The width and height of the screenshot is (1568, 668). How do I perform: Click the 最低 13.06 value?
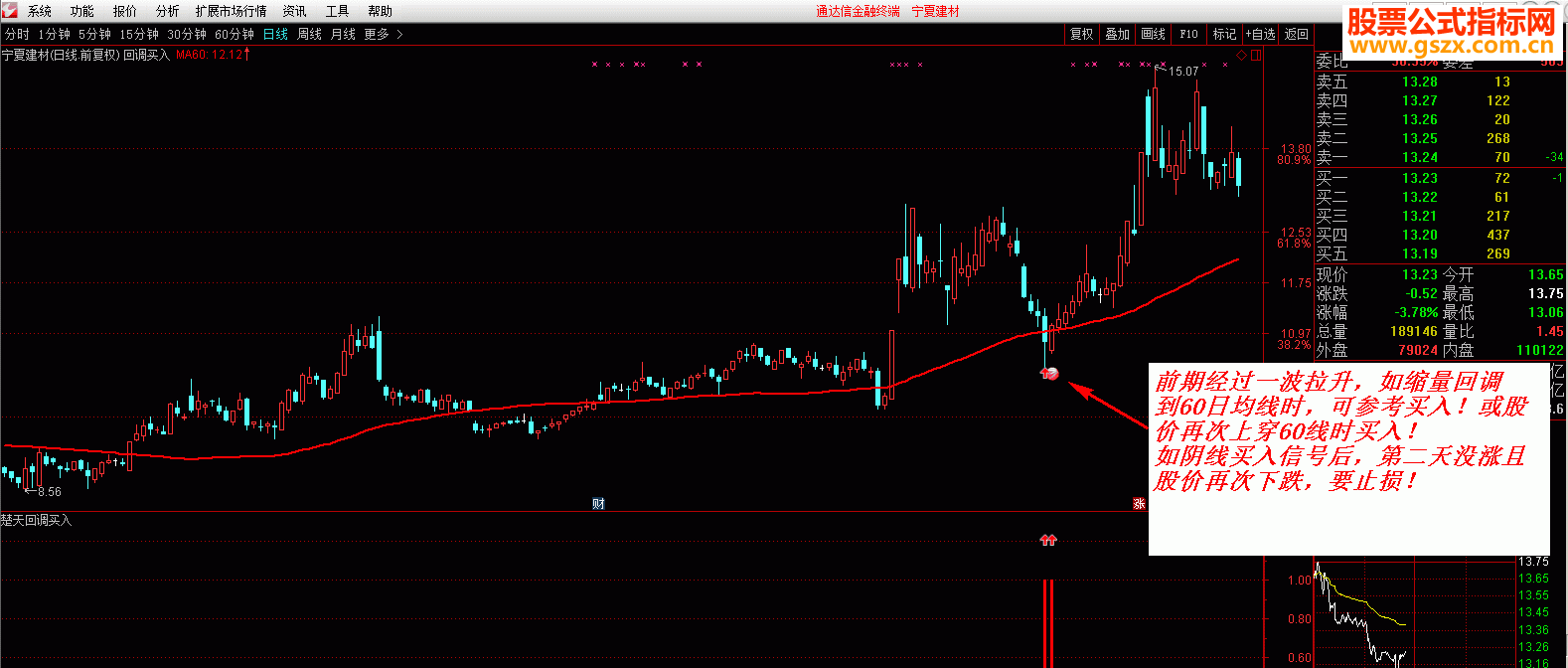[1546, 312]
